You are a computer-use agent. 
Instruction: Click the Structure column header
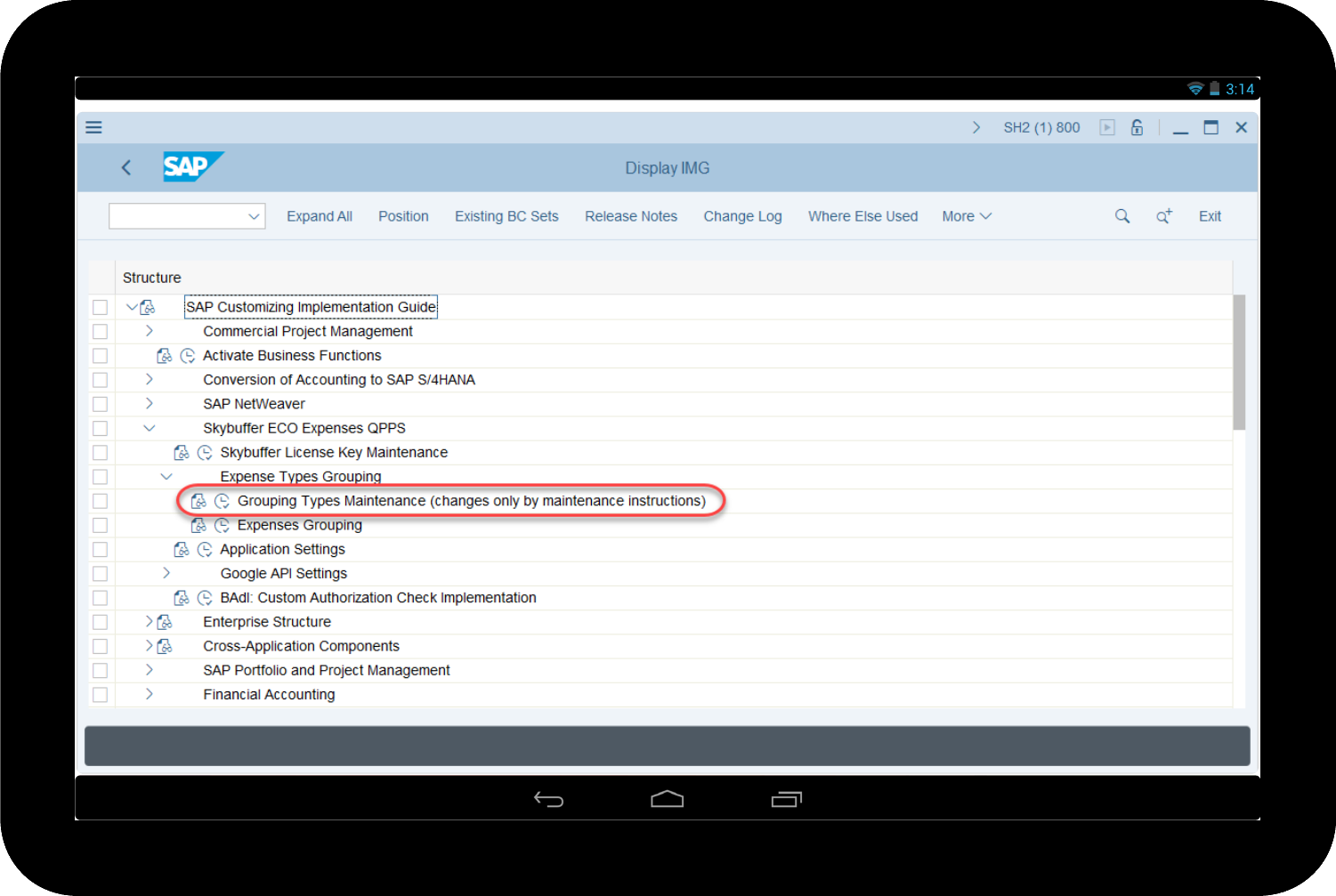[x=151, y=278]
